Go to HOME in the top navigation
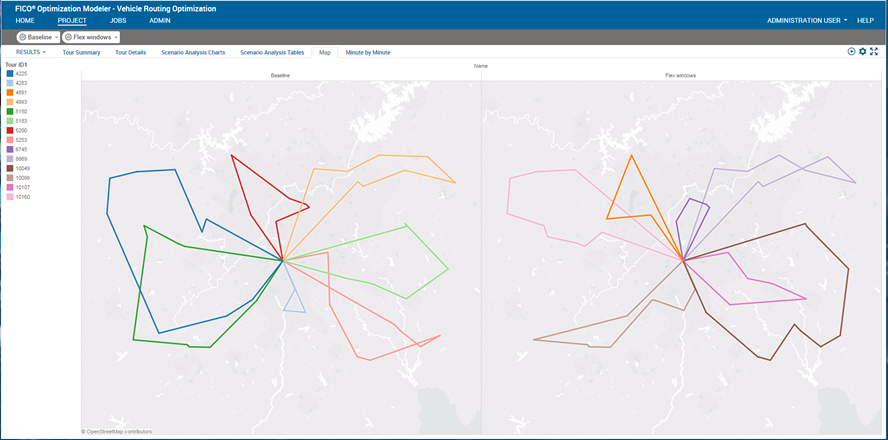This screenshot has height=440, width=888. 25,20
